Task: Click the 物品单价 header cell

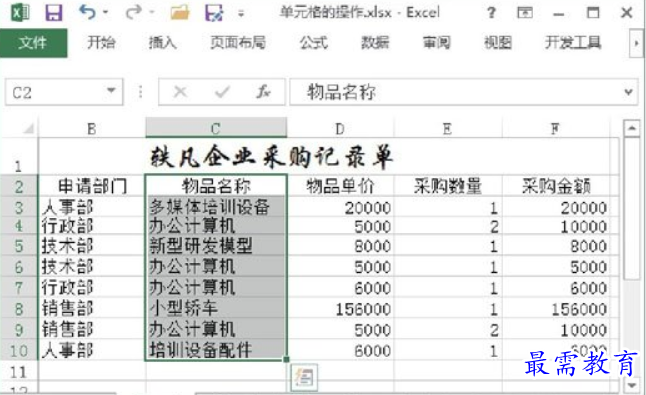Action: (340, 186)
